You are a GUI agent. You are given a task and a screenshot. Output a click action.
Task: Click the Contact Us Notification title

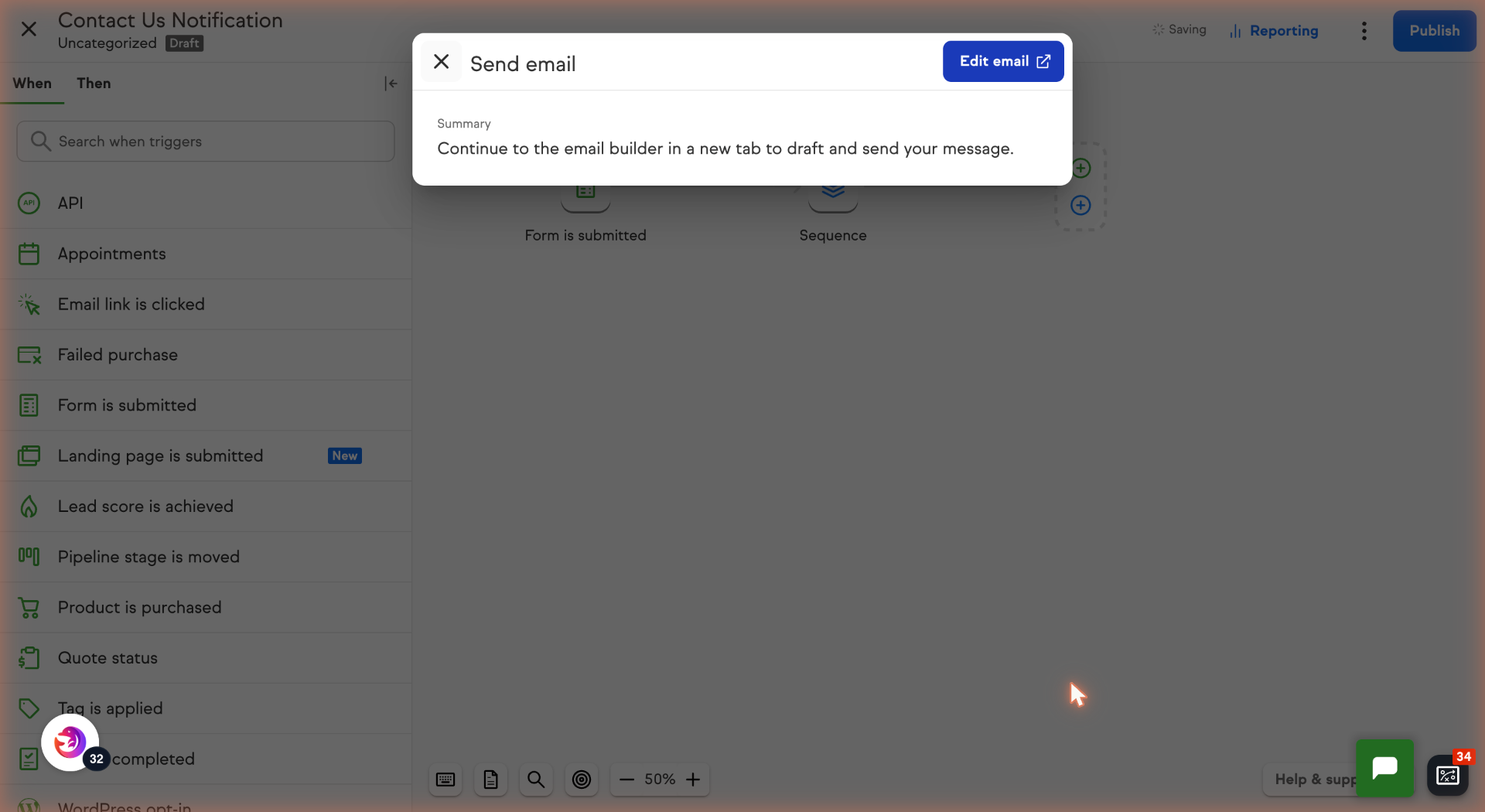[170, 20]
